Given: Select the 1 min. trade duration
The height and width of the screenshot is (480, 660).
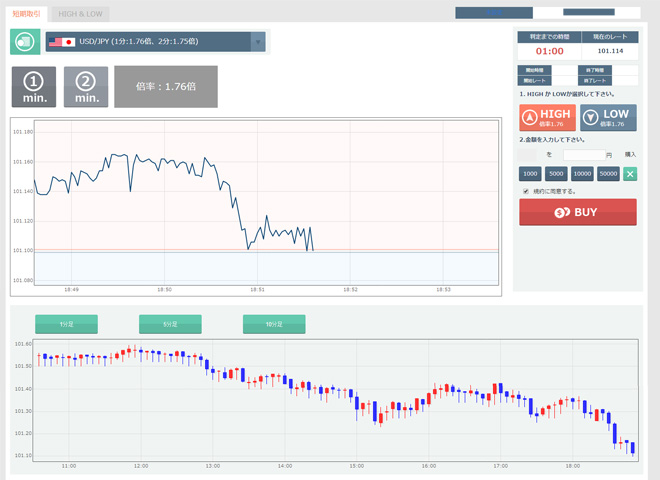Looking at the screenshot, I should [x=34, y=87].
